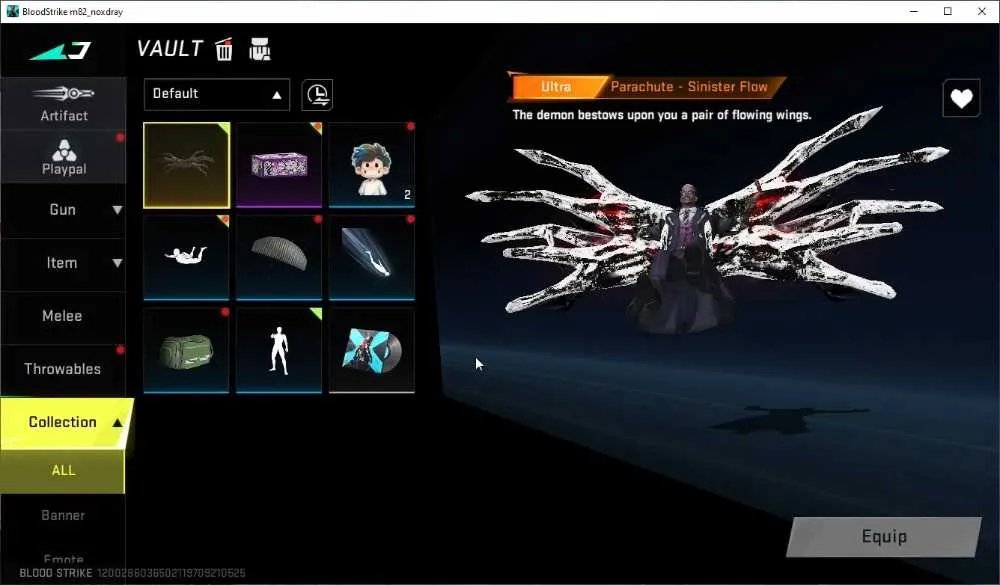Close the BloodStrike window
The height and width of the screenshot is (585, 1000).
tap(982, 11)
